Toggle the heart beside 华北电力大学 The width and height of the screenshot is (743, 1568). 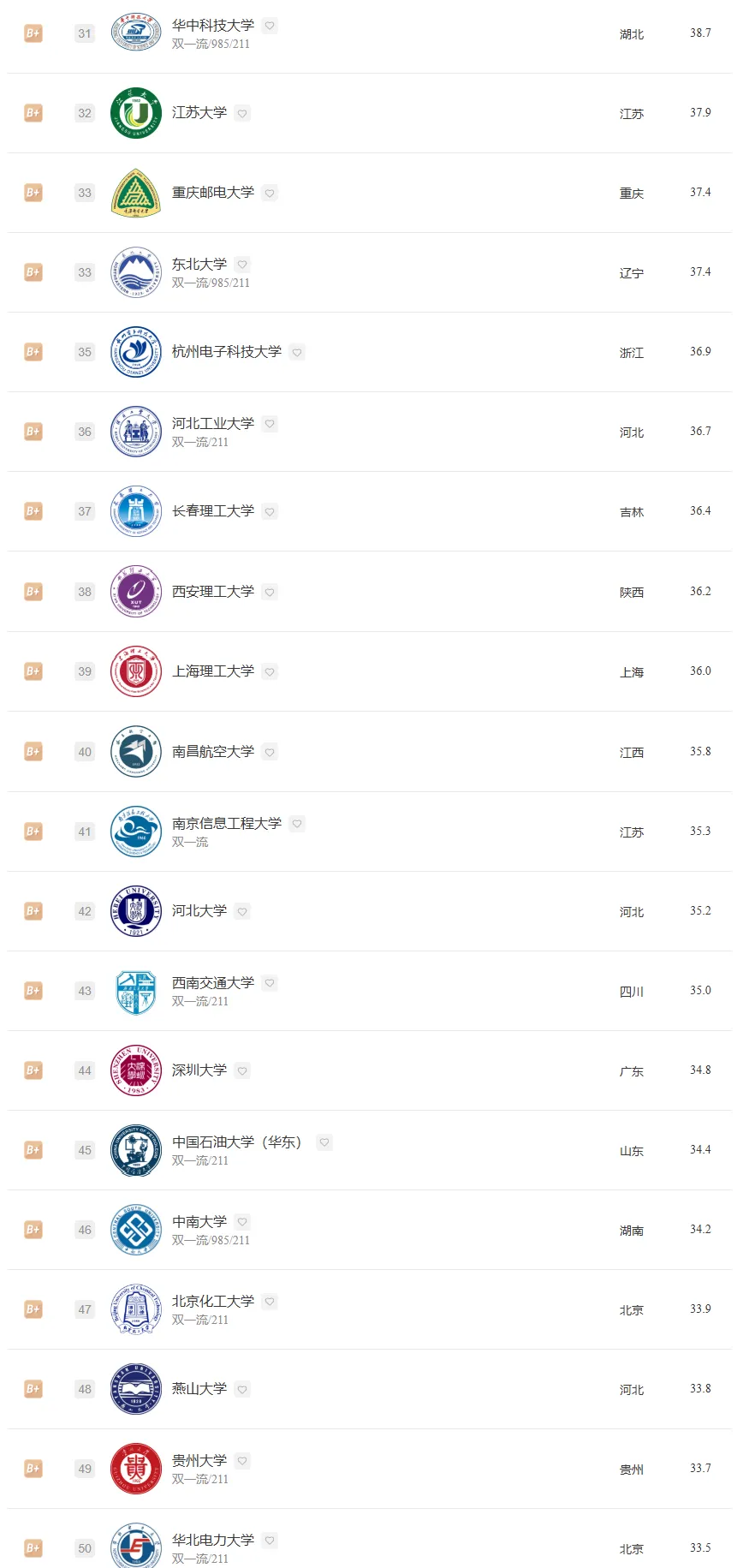(270, 1541)
